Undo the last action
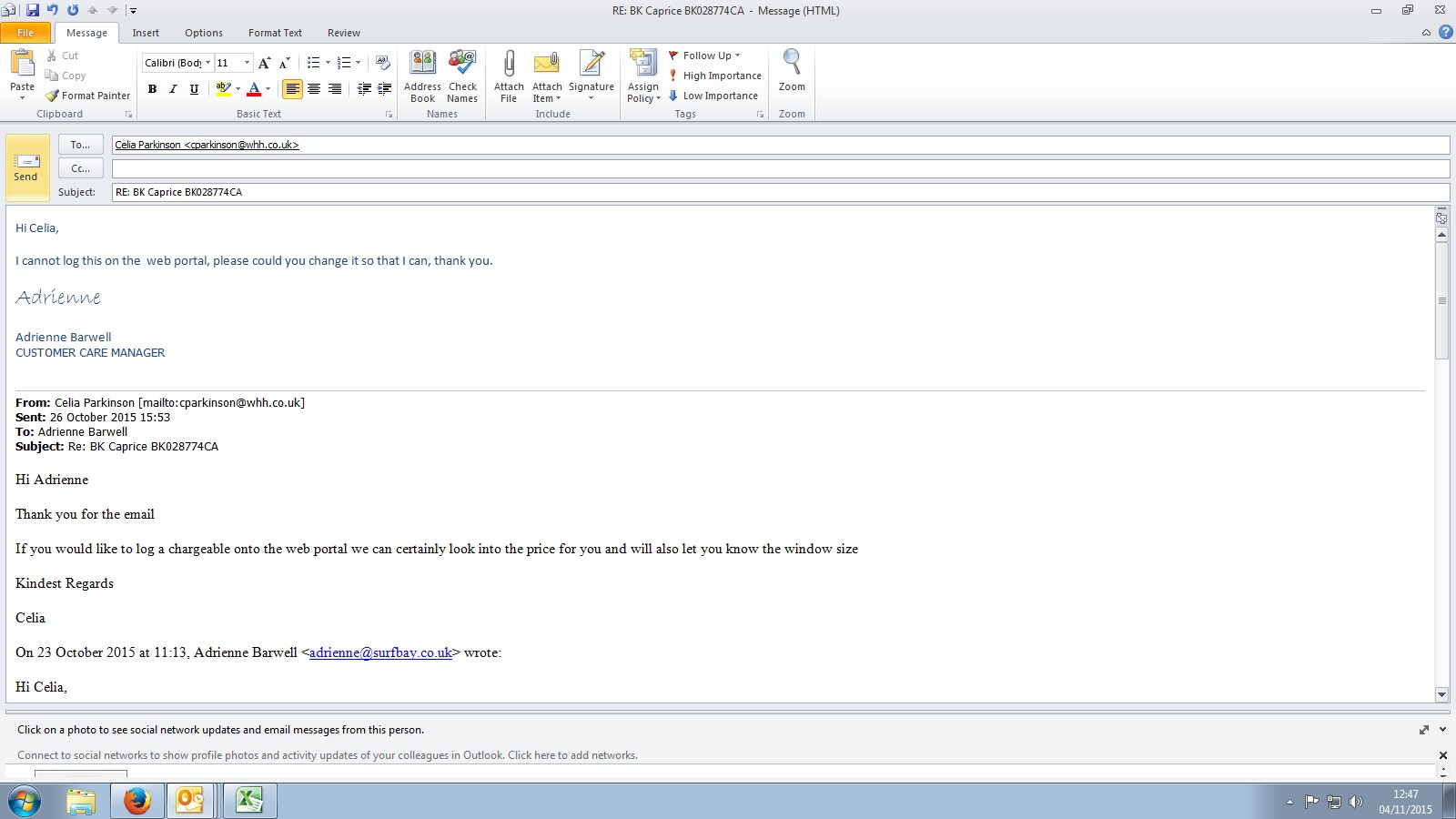This screenshot has height=819, width=1456. click(x=53, y=10)
